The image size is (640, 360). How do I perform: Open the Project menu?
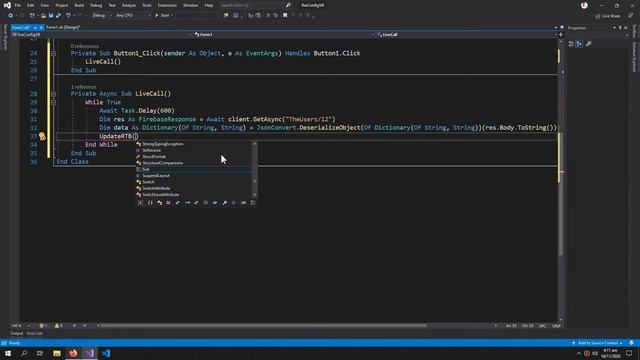click(62, 5)
